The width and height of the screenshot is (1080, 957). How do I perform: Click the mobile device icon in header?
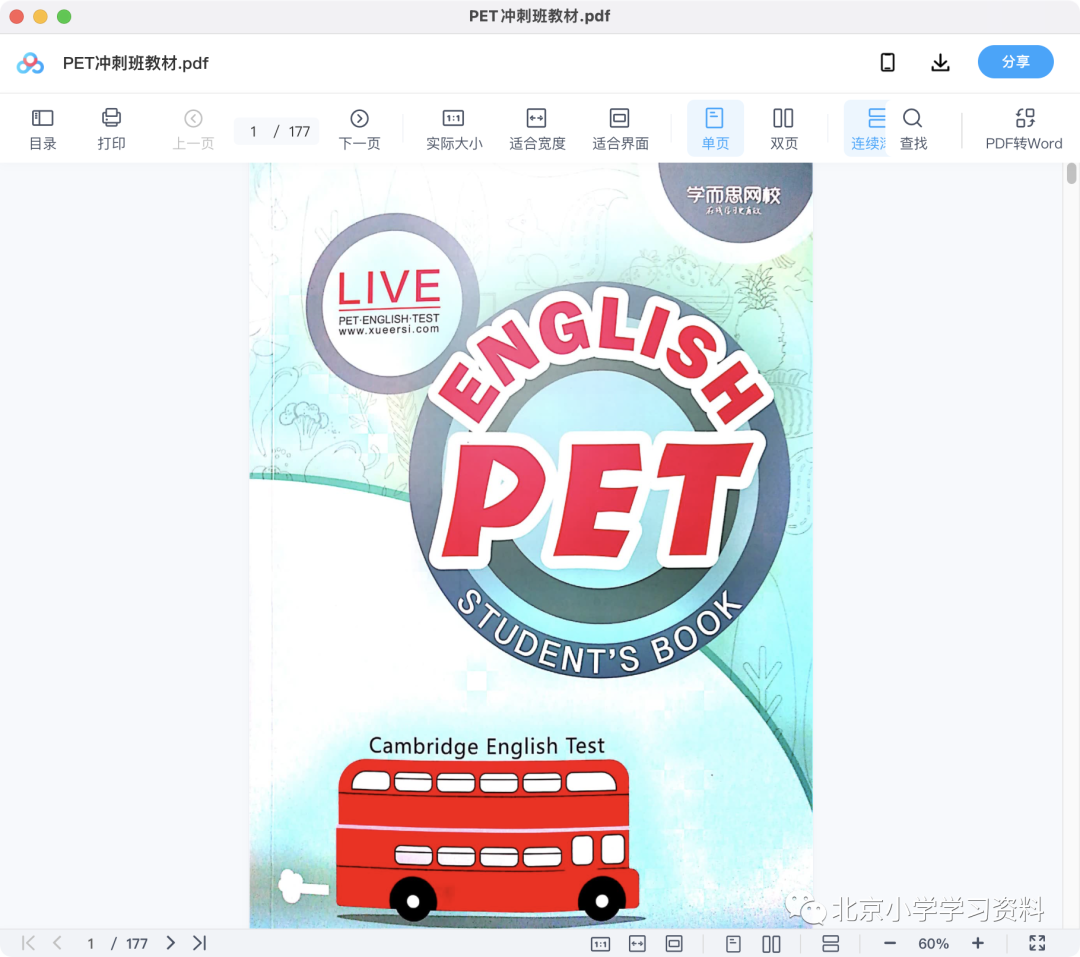tap(888, 63)
